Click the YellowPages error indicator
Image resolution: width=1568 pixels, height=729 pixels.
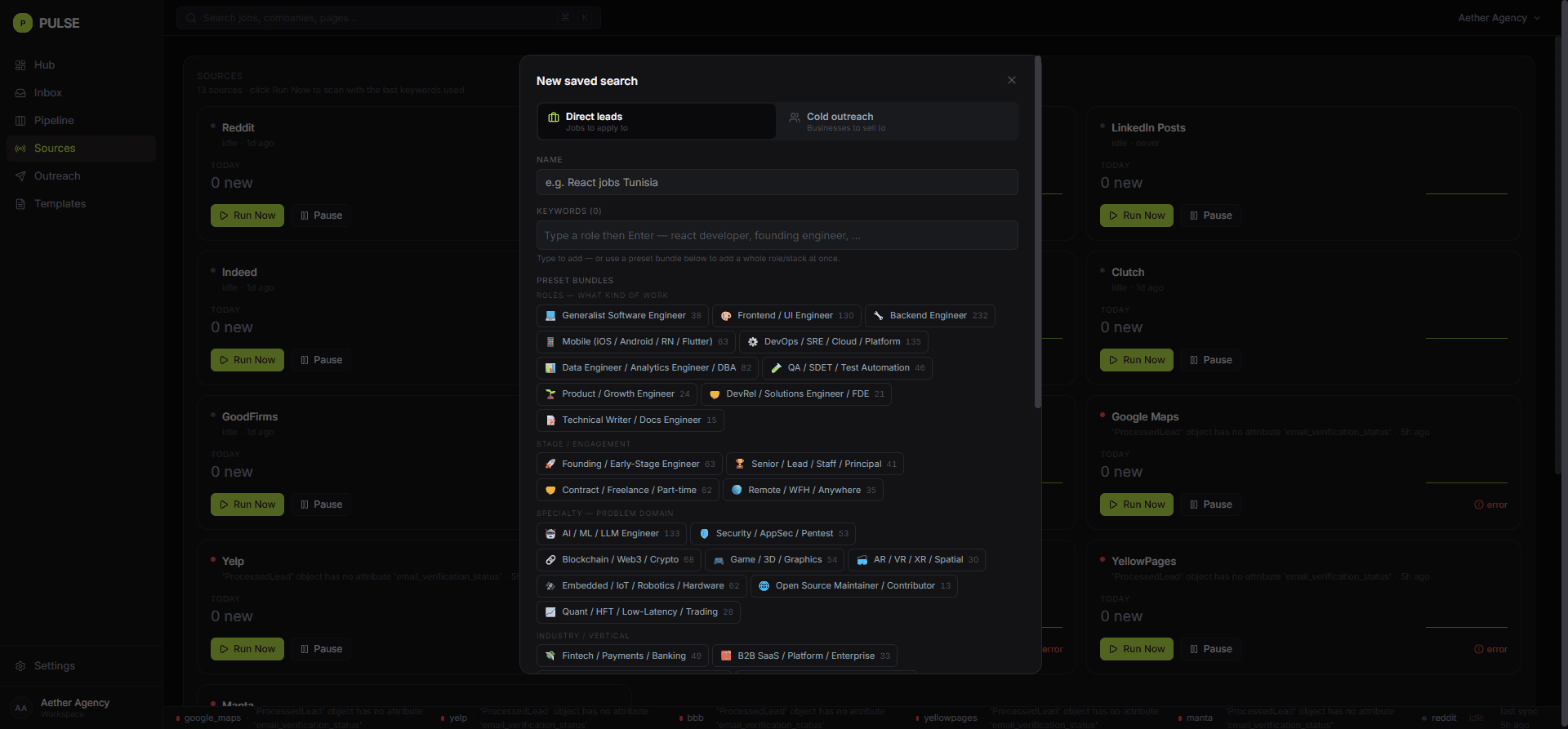tap(1491, 649)
